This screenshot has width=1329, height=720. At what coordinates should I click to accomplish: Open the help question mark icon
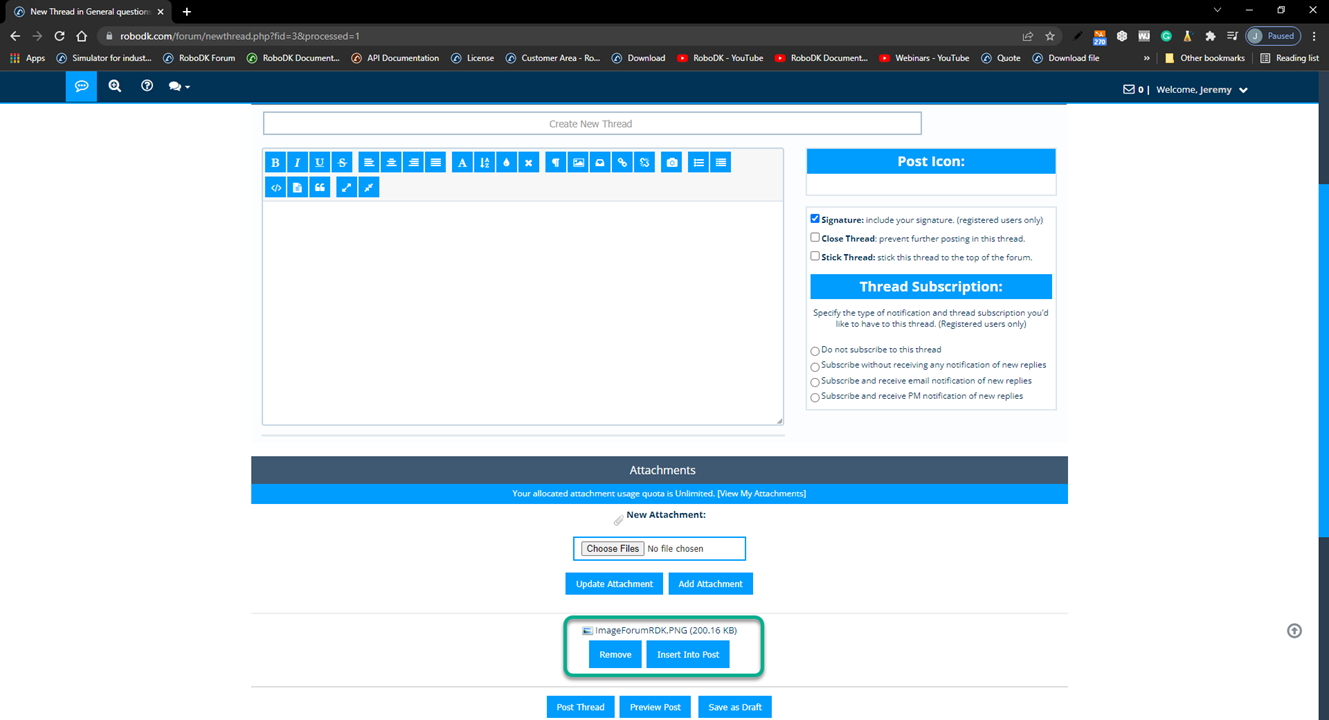147,87
